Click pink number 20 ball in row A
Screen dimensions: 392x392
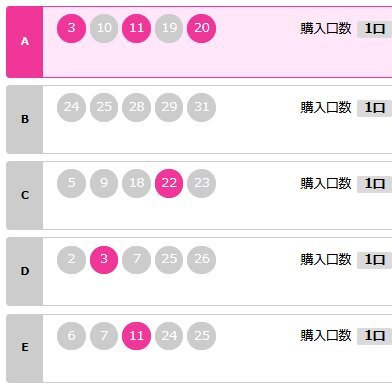tap(202, 28)
